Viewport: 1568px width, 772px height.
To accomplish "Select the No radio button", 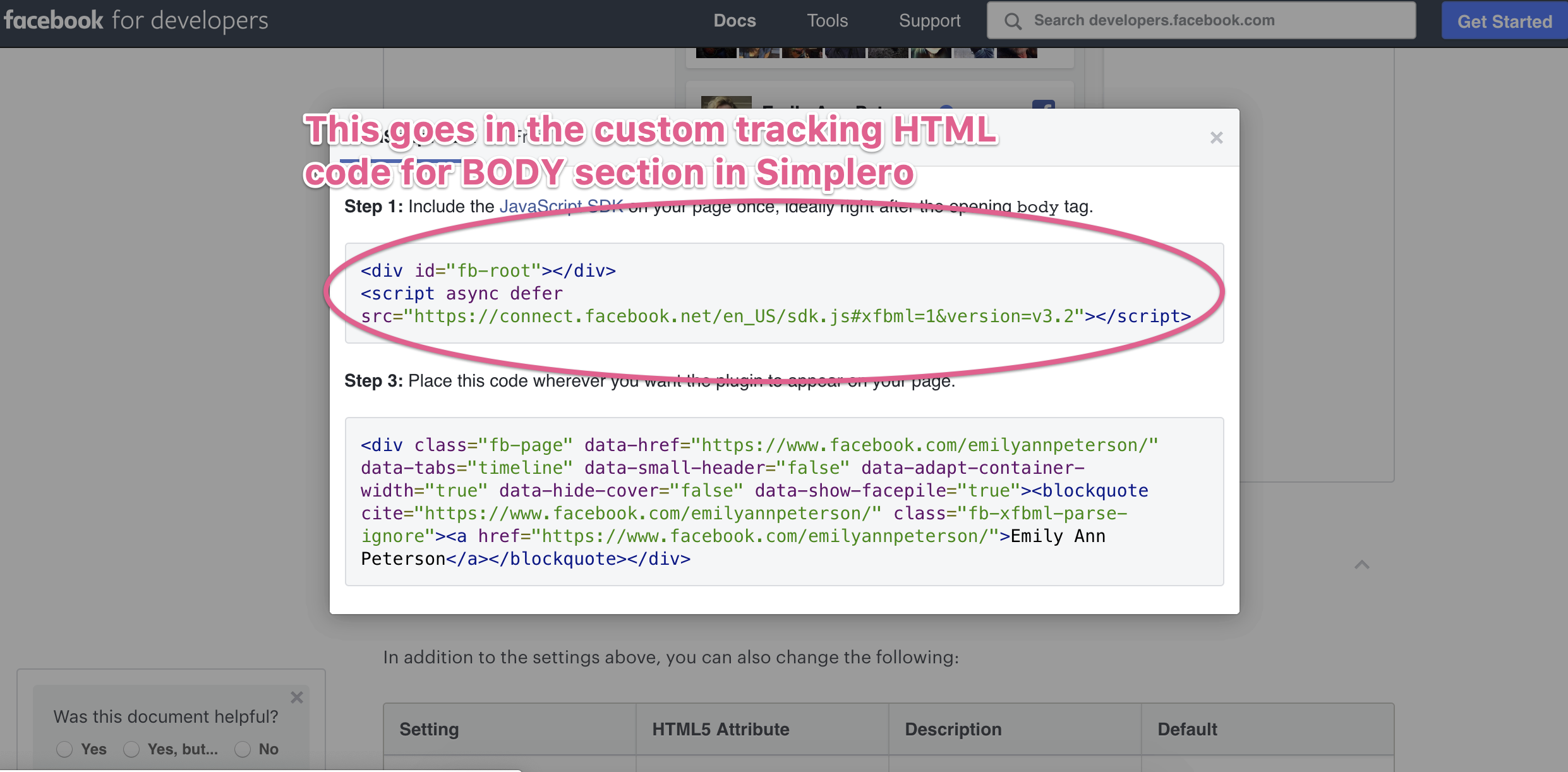I will (x=243, y=749).
